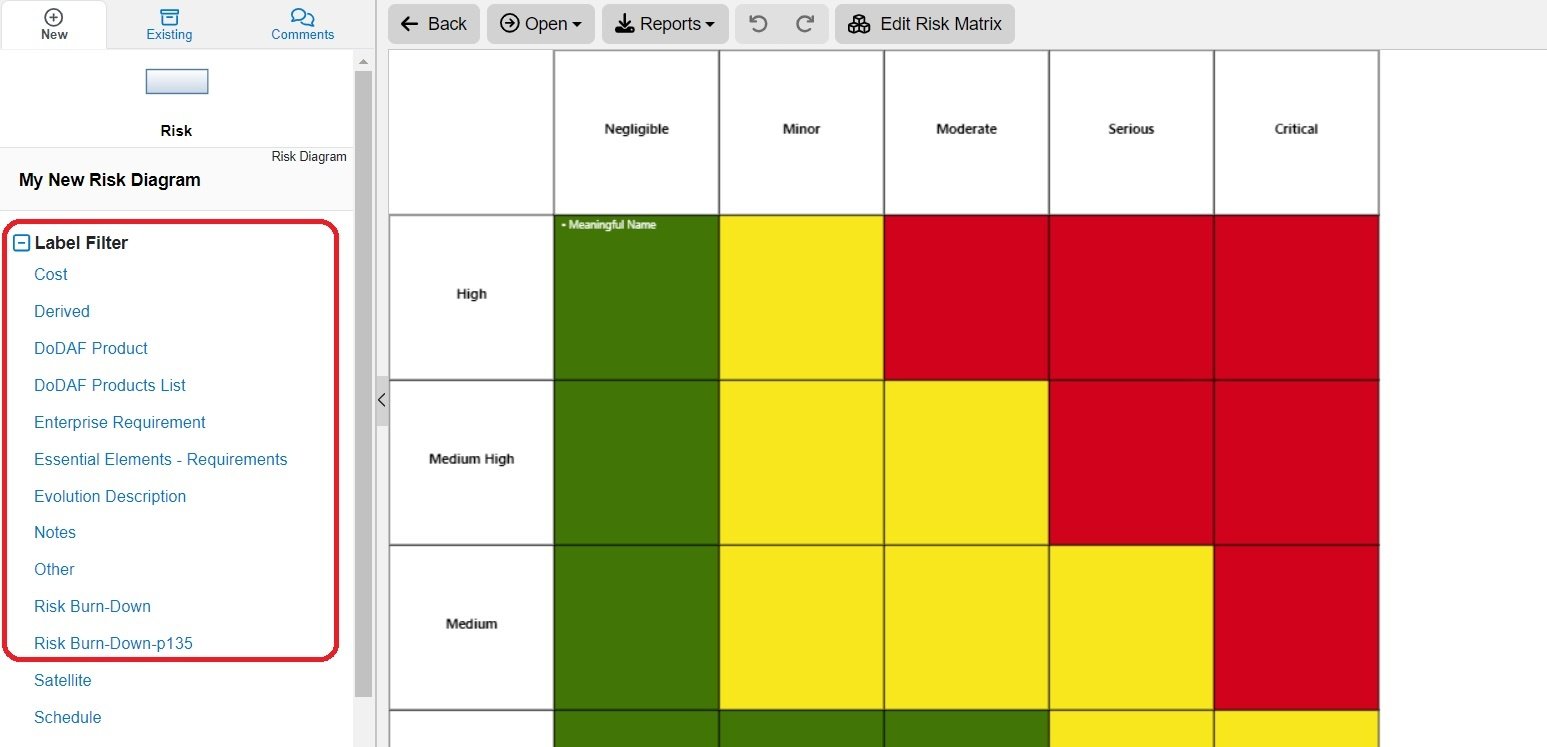Select the Risk diagram shape icon
Viewport: 1547px width, 747px height.
[176, 81]
